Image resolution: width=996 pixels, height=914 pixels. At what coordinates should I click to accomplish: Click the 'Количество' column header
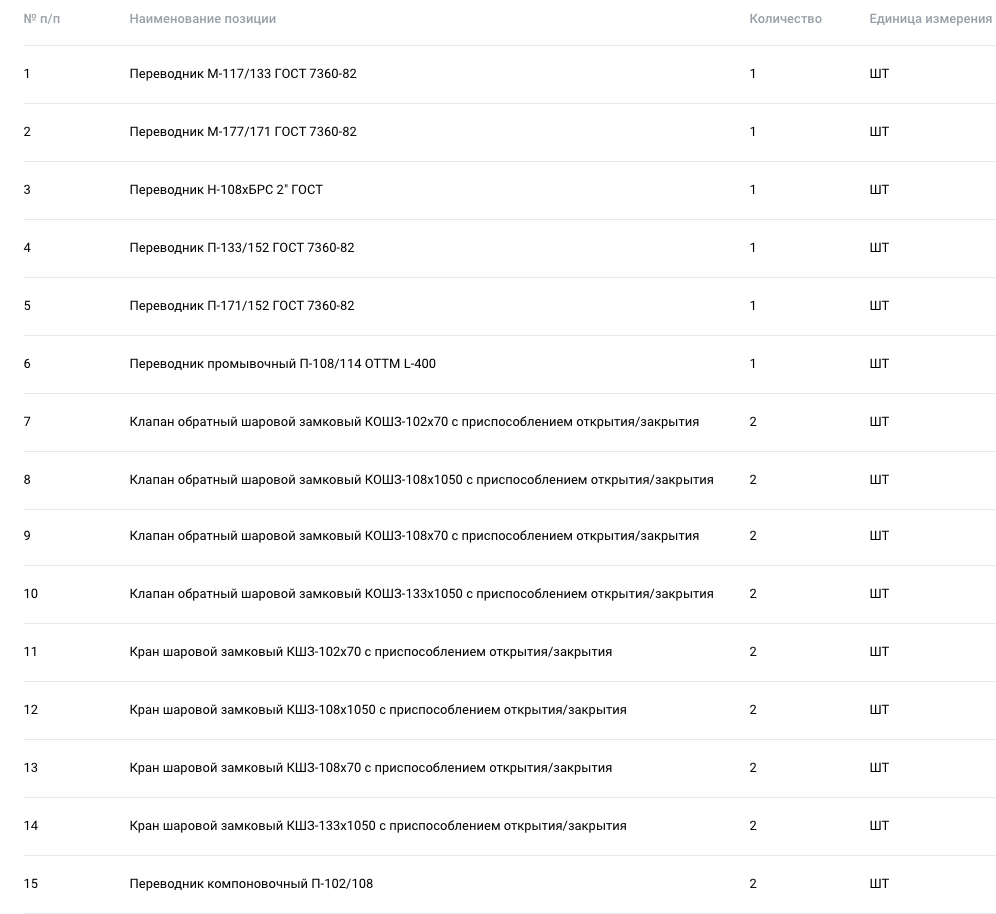[785, 19]
